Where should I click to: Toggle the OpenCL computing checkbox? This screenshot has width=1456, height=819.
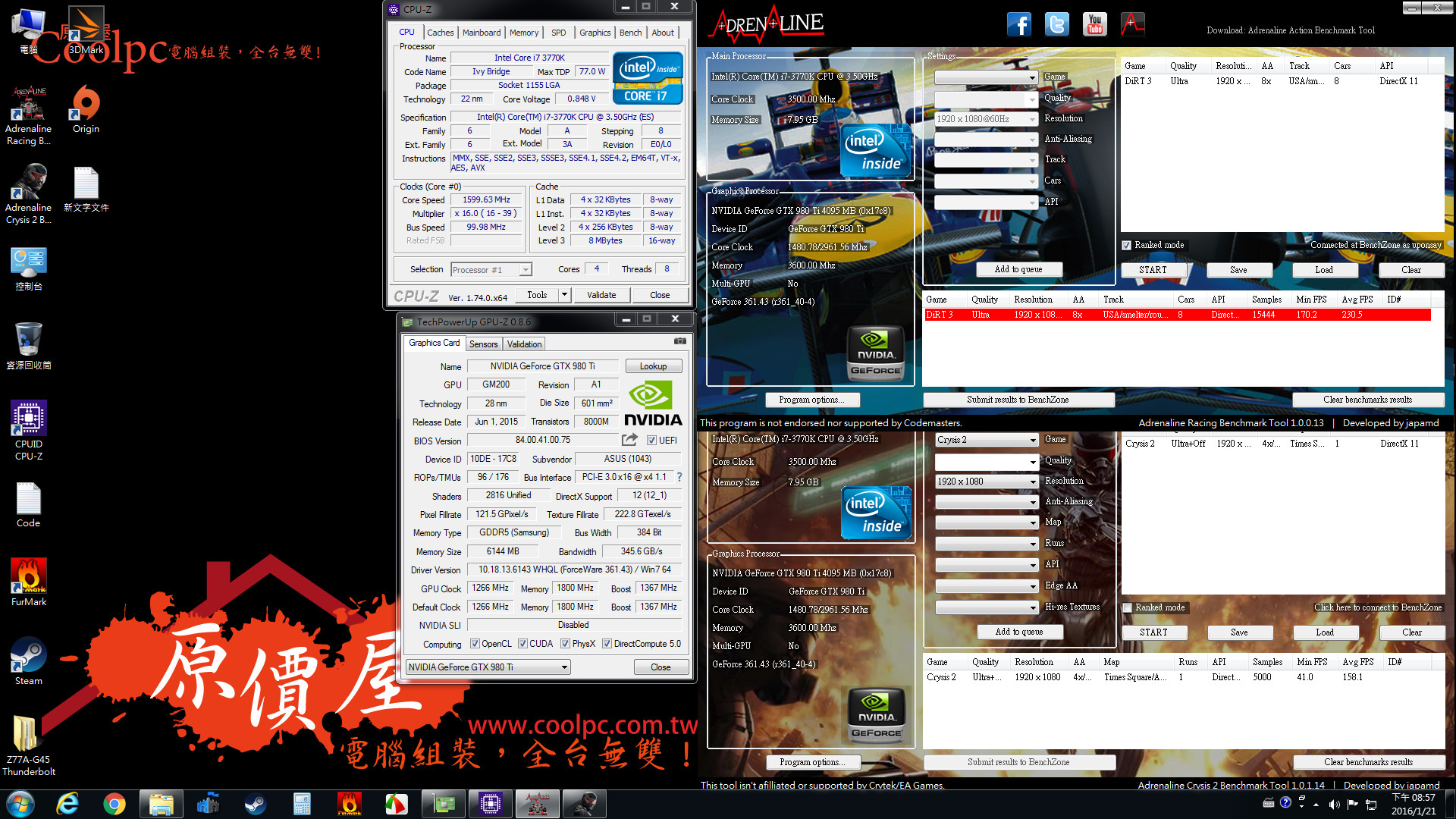(x=475, y=644)
